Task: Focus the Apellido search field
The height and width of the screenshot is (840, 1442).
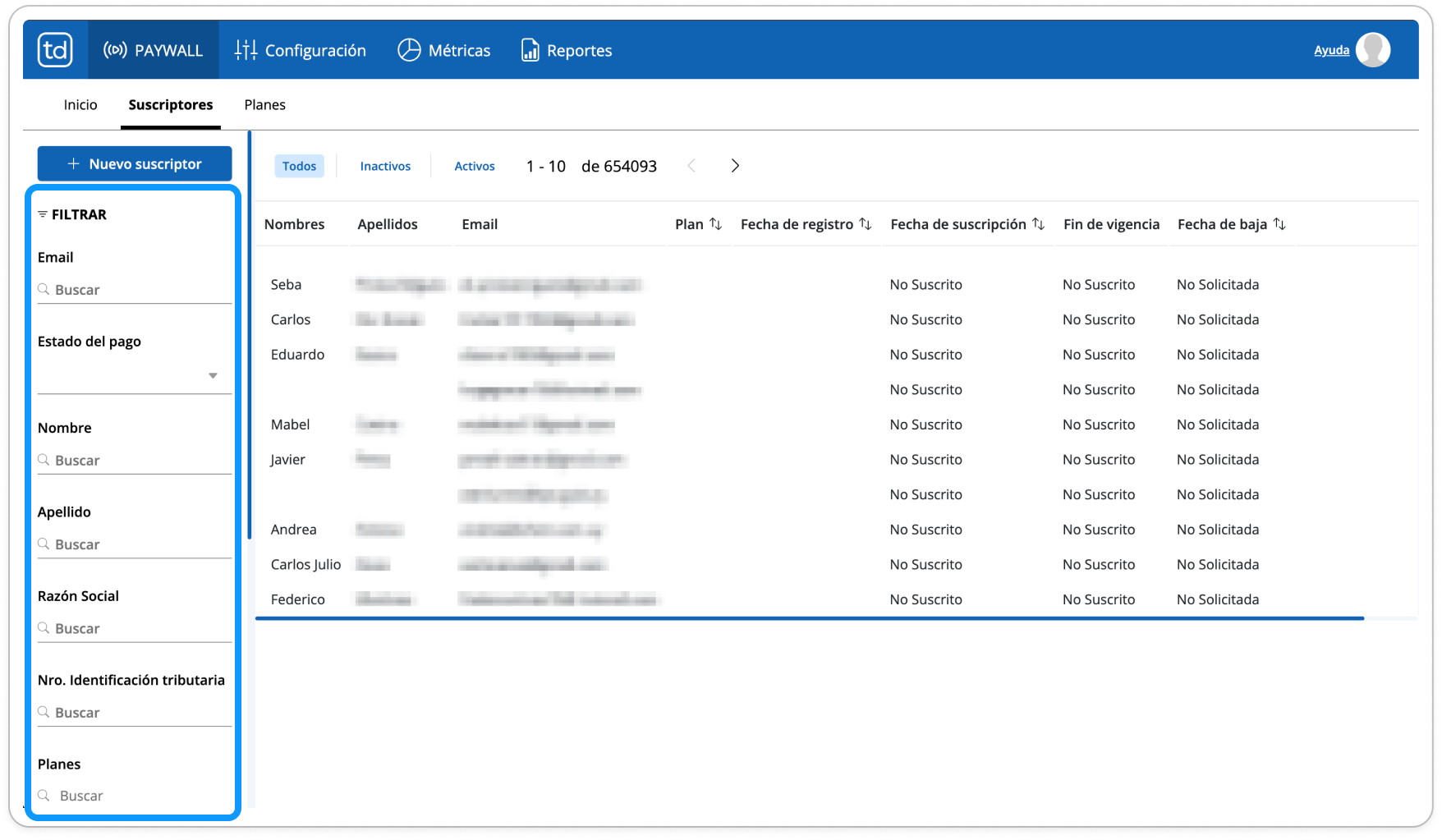Action: 135,544
